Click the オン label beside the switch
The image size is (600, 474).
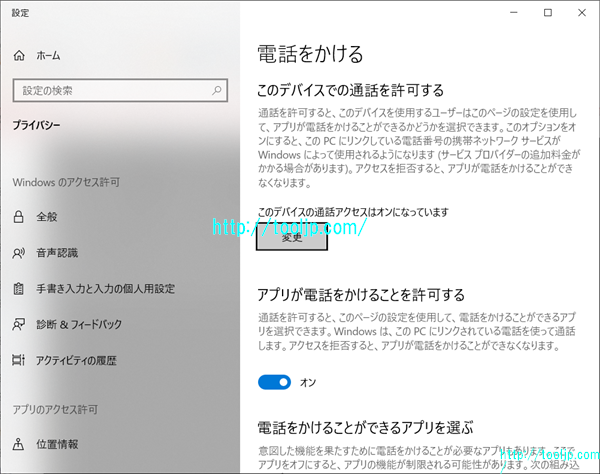click(308, 382)
